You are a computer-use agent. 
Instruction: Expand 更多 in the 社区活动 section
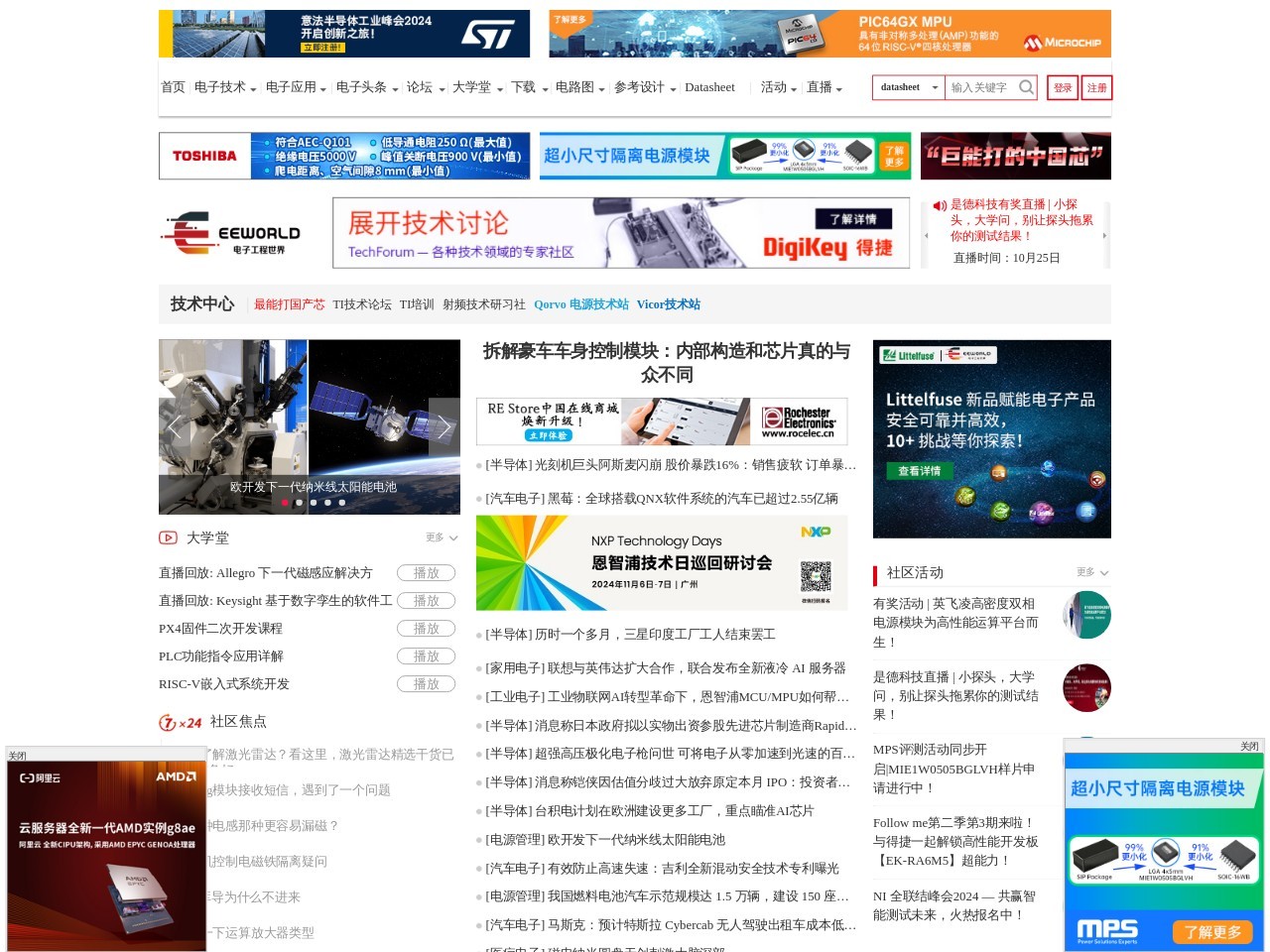pyautogui.click(x=1091, y=572)
